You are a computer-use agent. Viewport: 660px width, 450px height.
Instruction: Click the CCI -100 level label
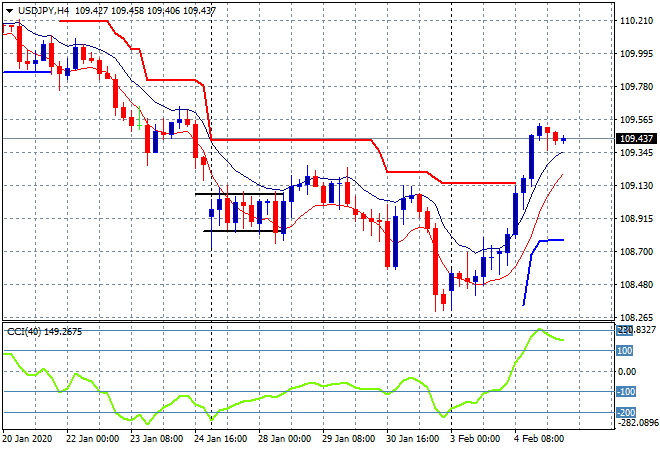coord(626,392)
